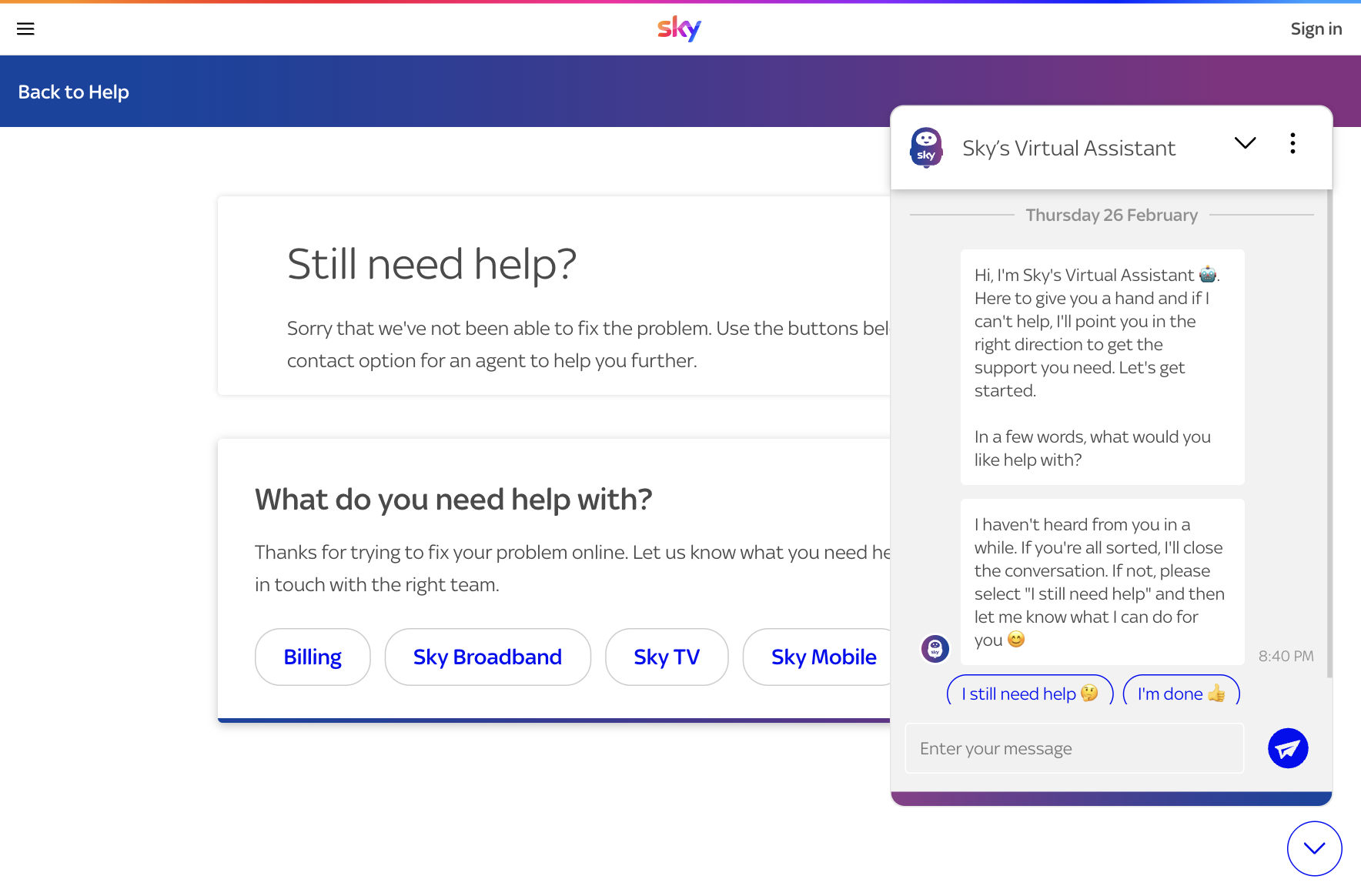Select the Sky Mobile help topic
The image size is (1361, 896).
(823, 657)
